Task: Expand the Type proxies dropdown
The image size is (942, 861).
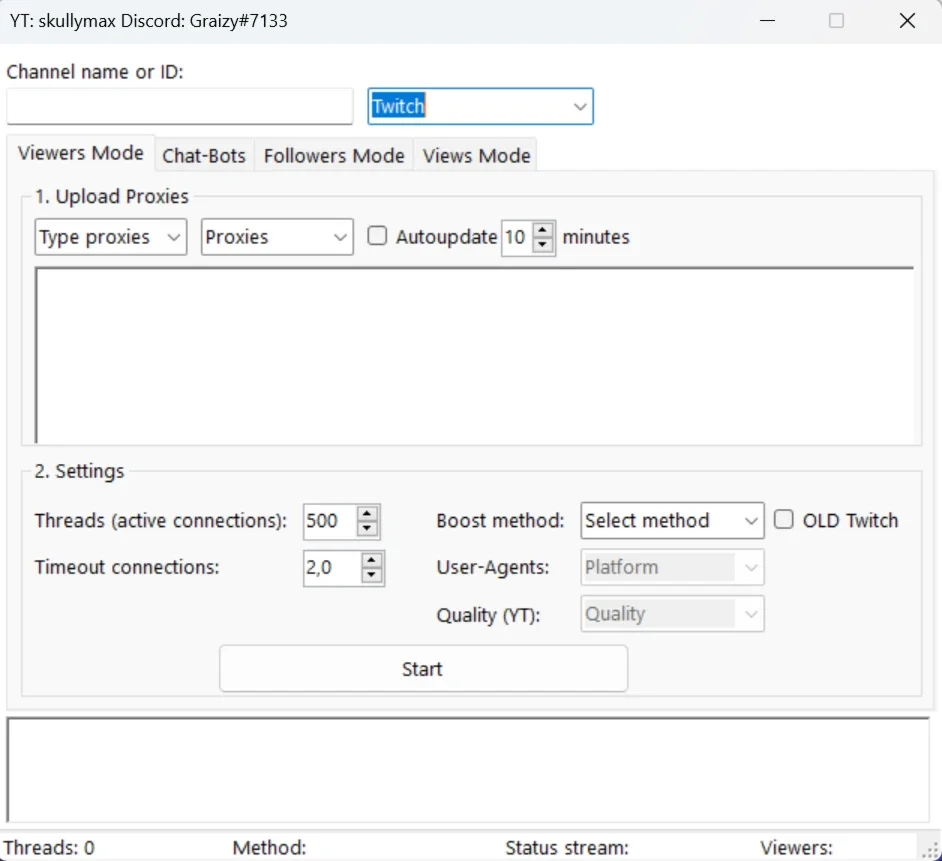Action: pyautogui.click(x=111, y=237)
